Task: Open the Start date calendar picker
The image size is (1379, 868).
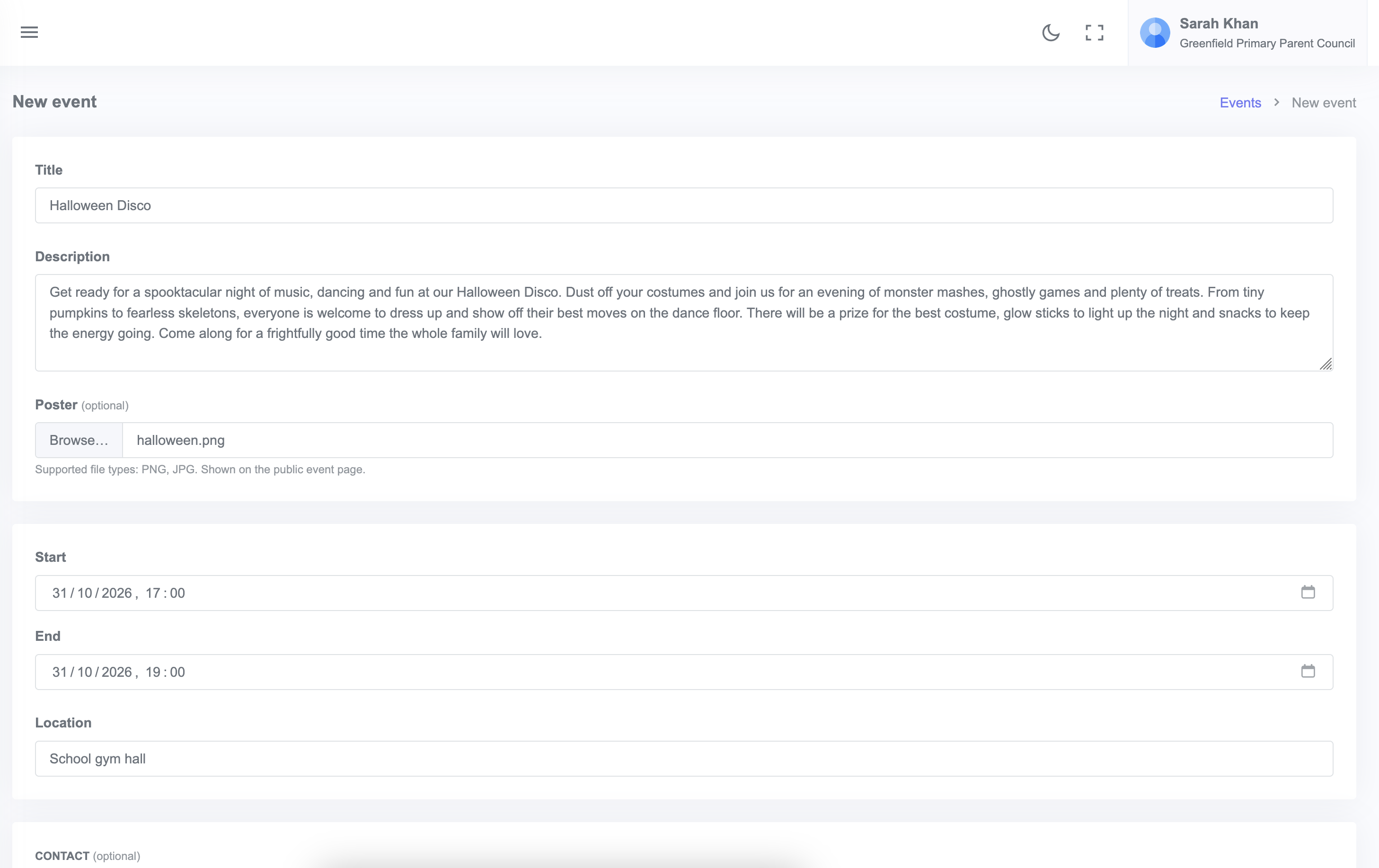Action: point(1308,592)
